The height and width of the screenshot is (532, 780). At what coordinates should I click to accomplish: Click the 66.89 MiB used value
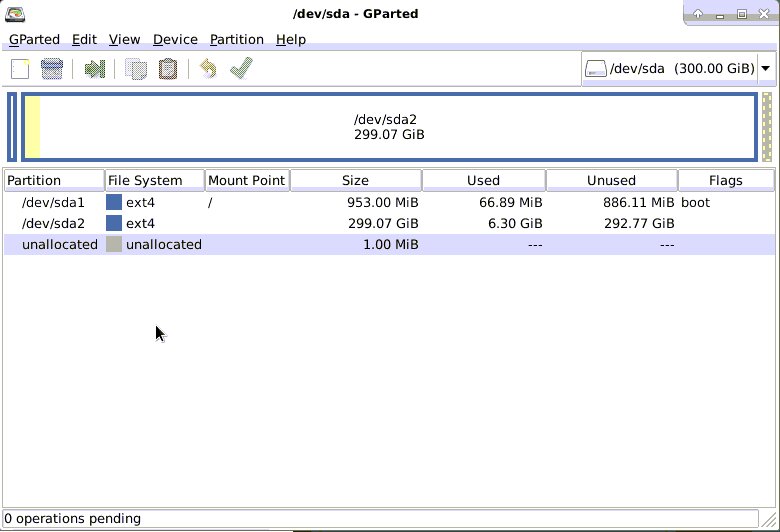(x=510, y=203)
